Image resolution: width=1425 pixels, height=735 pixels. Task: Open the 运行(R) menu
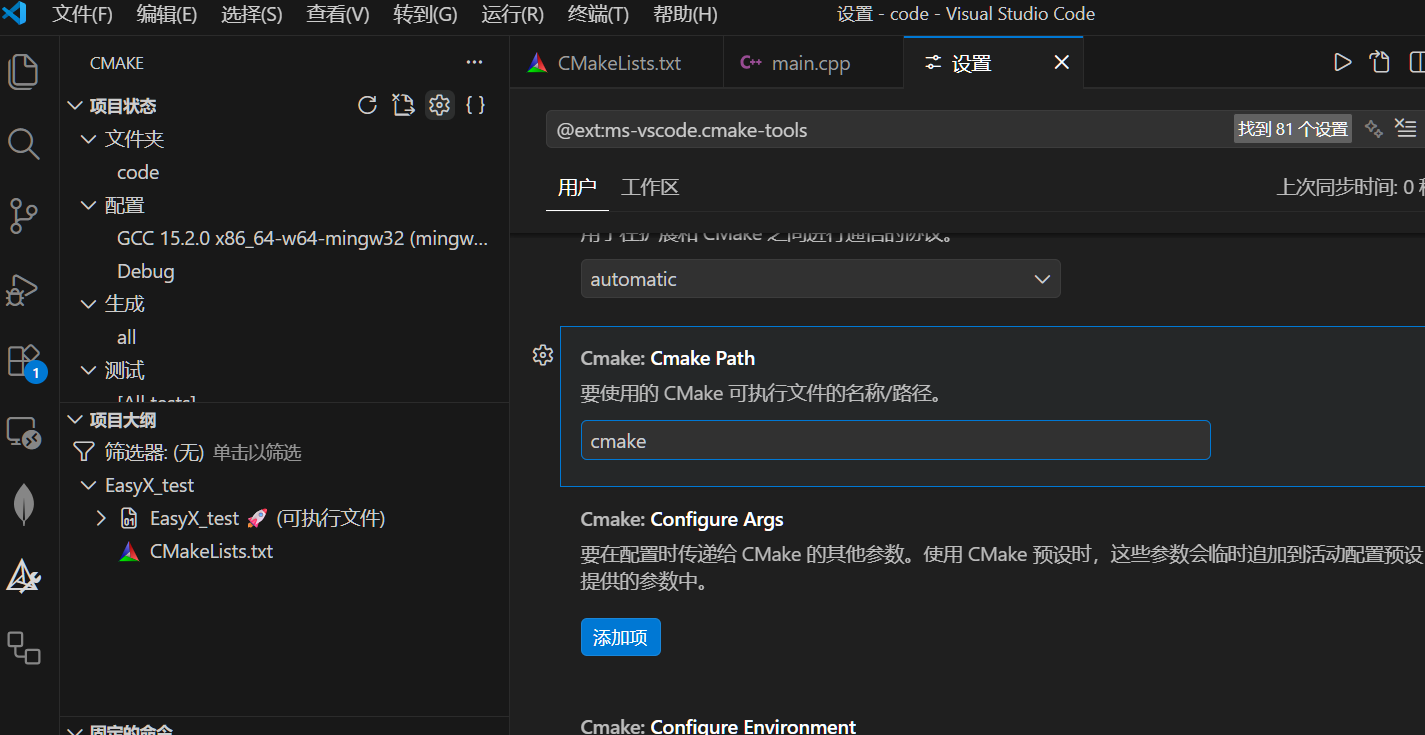coord(512,14)
